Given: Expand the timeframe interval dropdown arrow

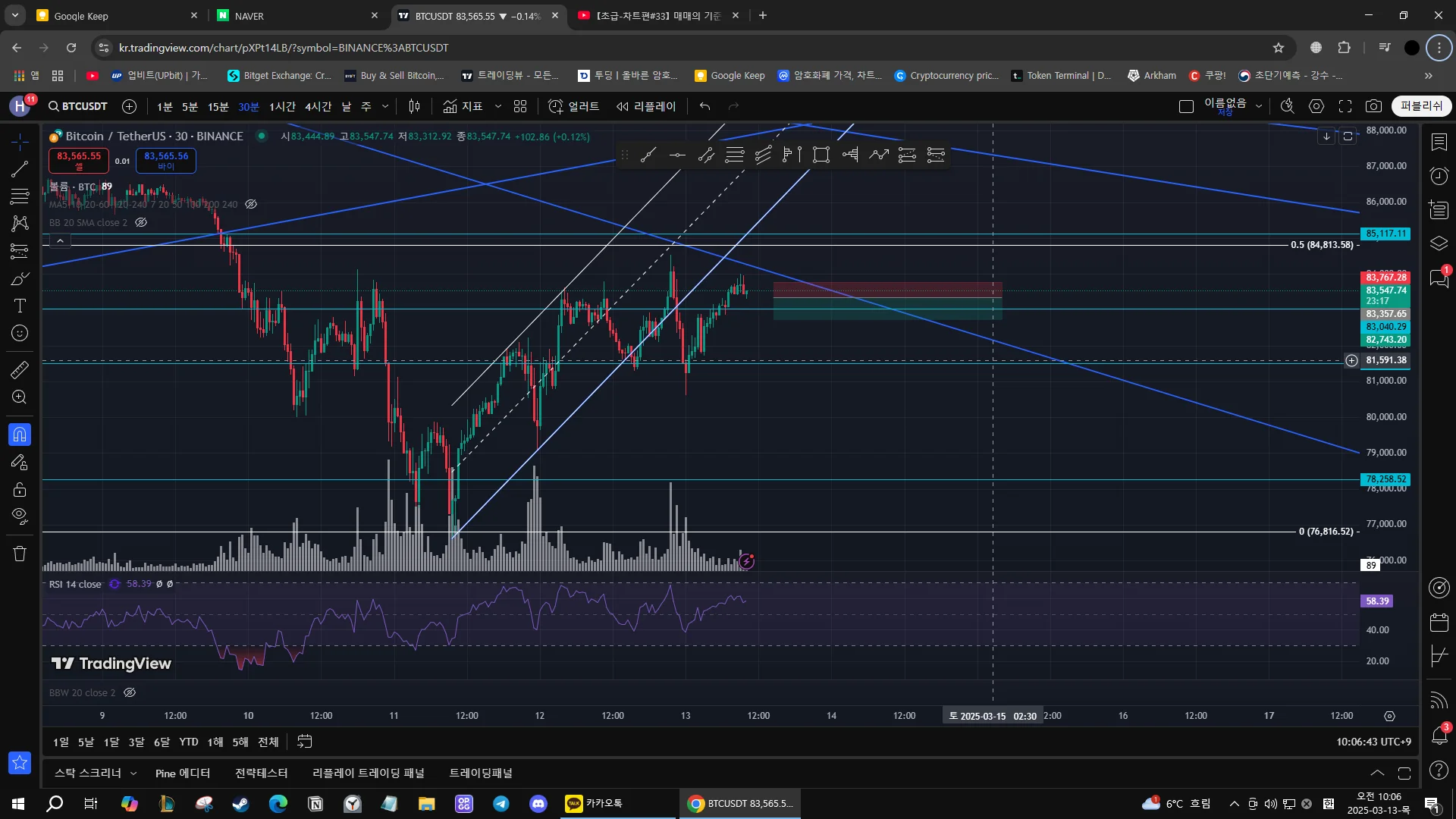Looking at the screenshot, I should pos(385,106).
